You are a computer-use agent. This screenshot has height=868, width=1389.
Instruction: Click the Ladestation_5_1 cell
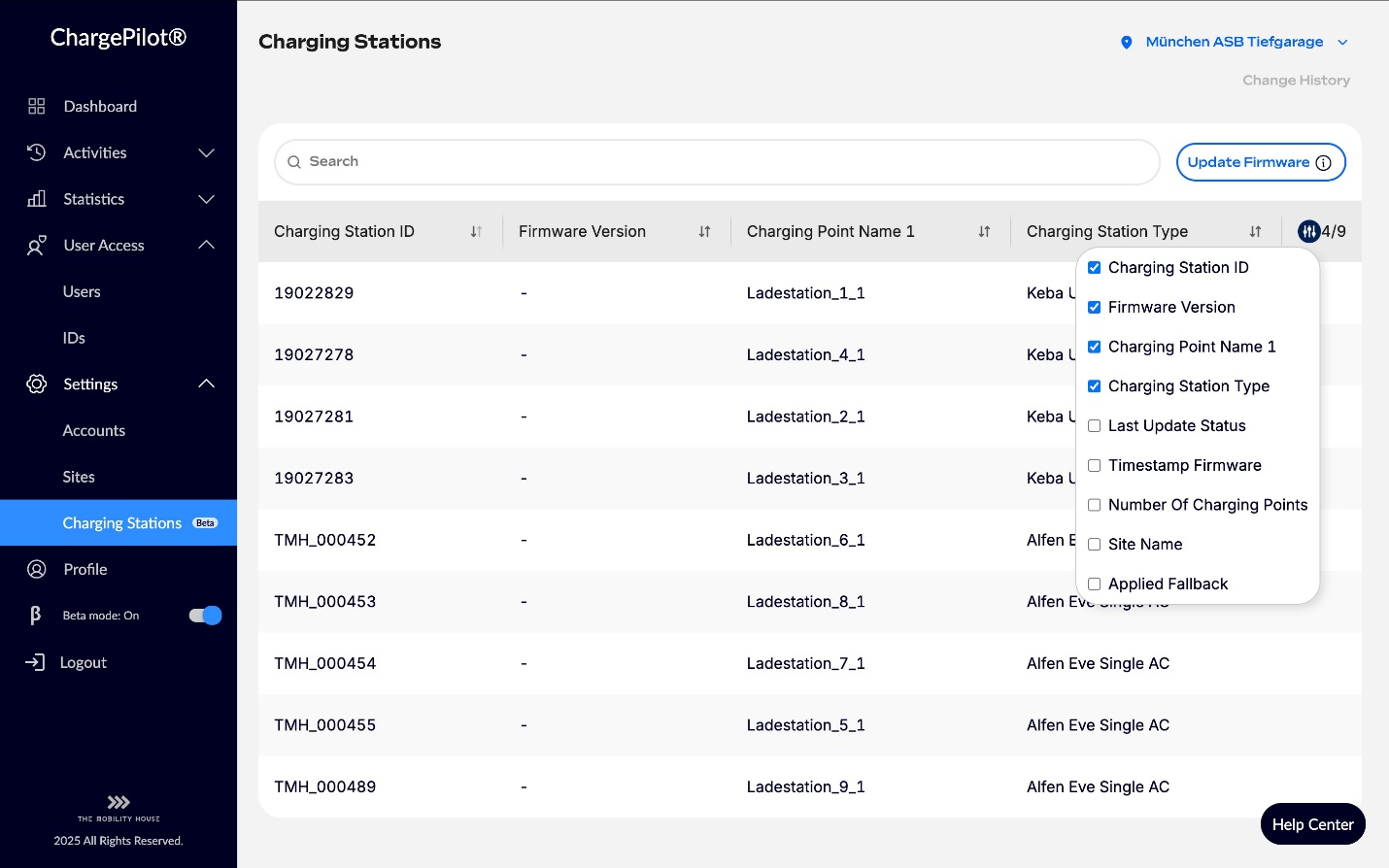(805, 725)
